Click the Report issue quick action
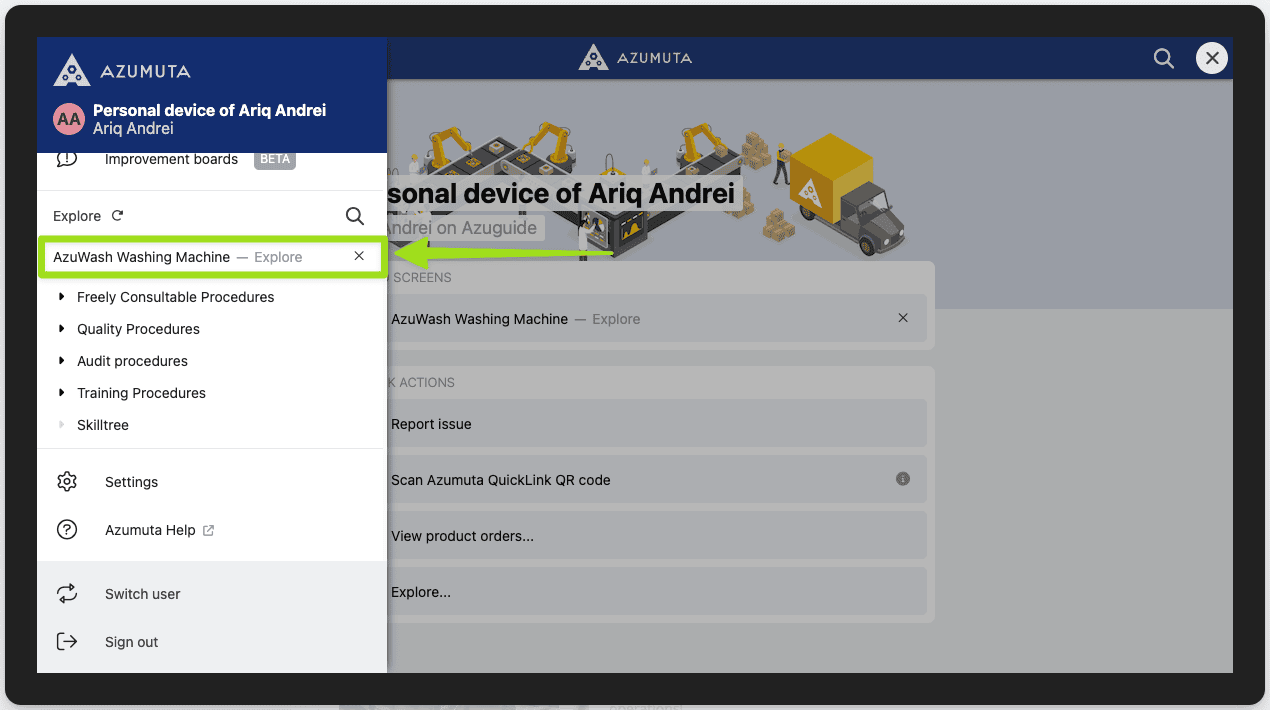The width and height of the screenshot is (1270, 710). click(431, 424)
